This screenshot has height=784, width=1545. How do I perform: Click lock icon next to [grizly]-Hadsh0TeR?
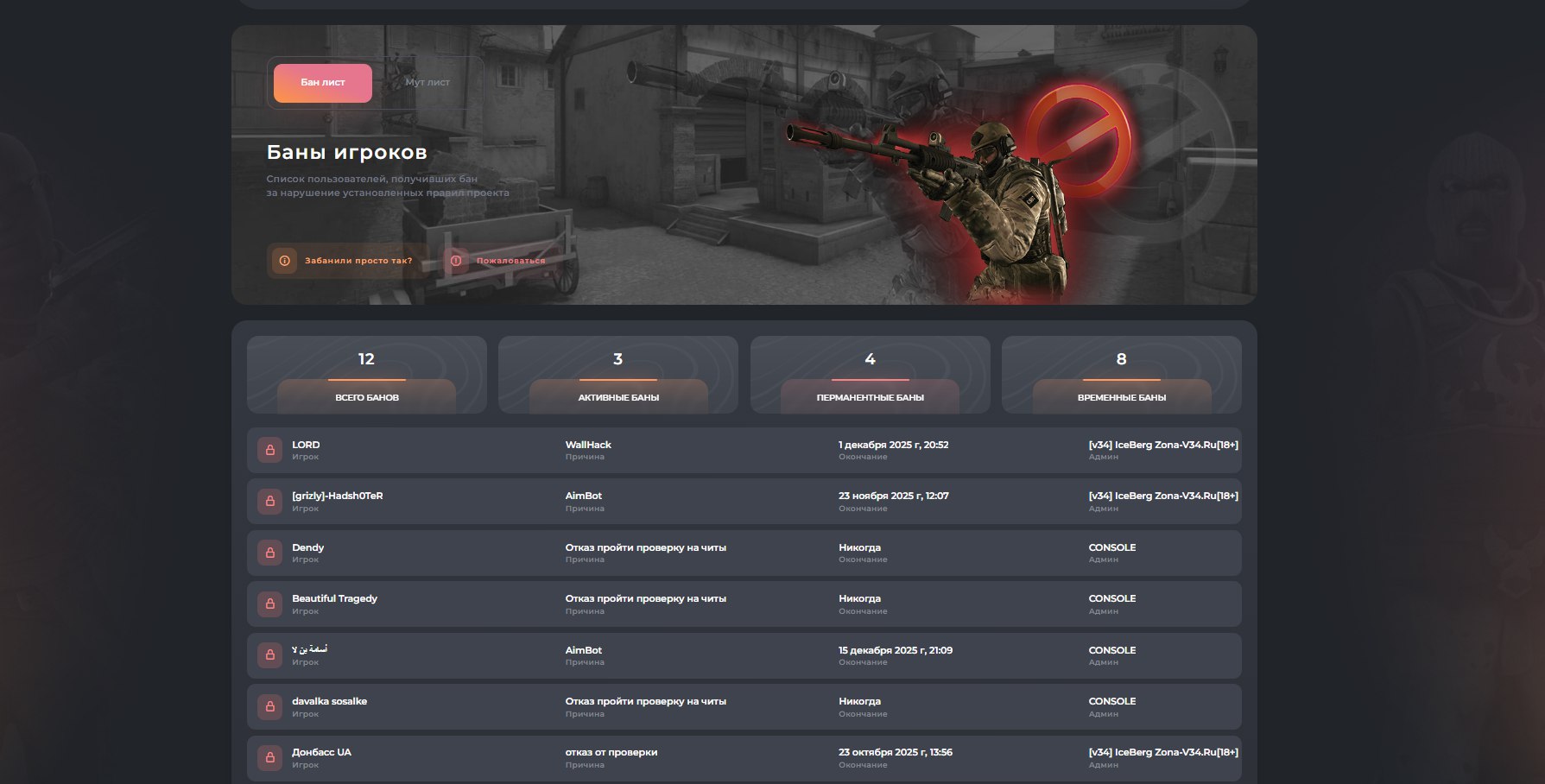(269, 501)
